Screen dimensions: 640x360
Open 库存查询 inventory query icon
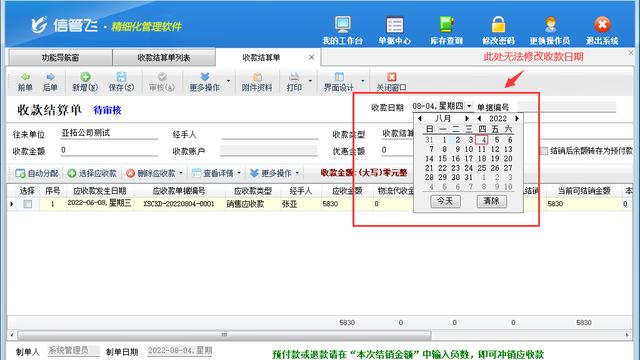(447, 24)
